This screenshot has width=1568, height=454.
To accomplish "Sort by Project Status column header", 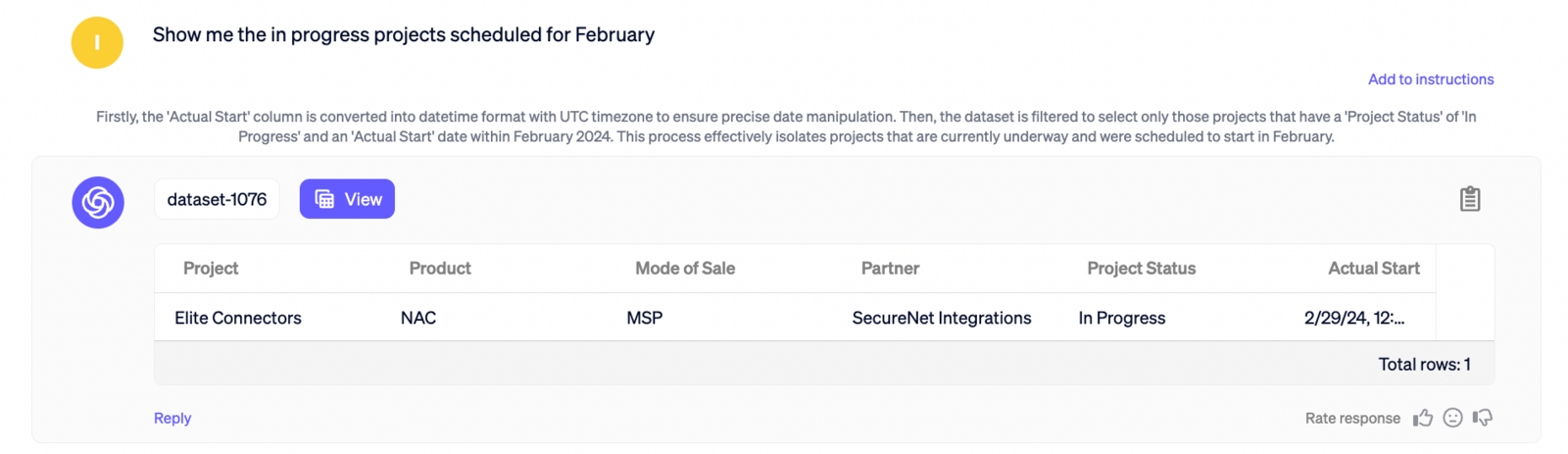I will coord(1141,269).
